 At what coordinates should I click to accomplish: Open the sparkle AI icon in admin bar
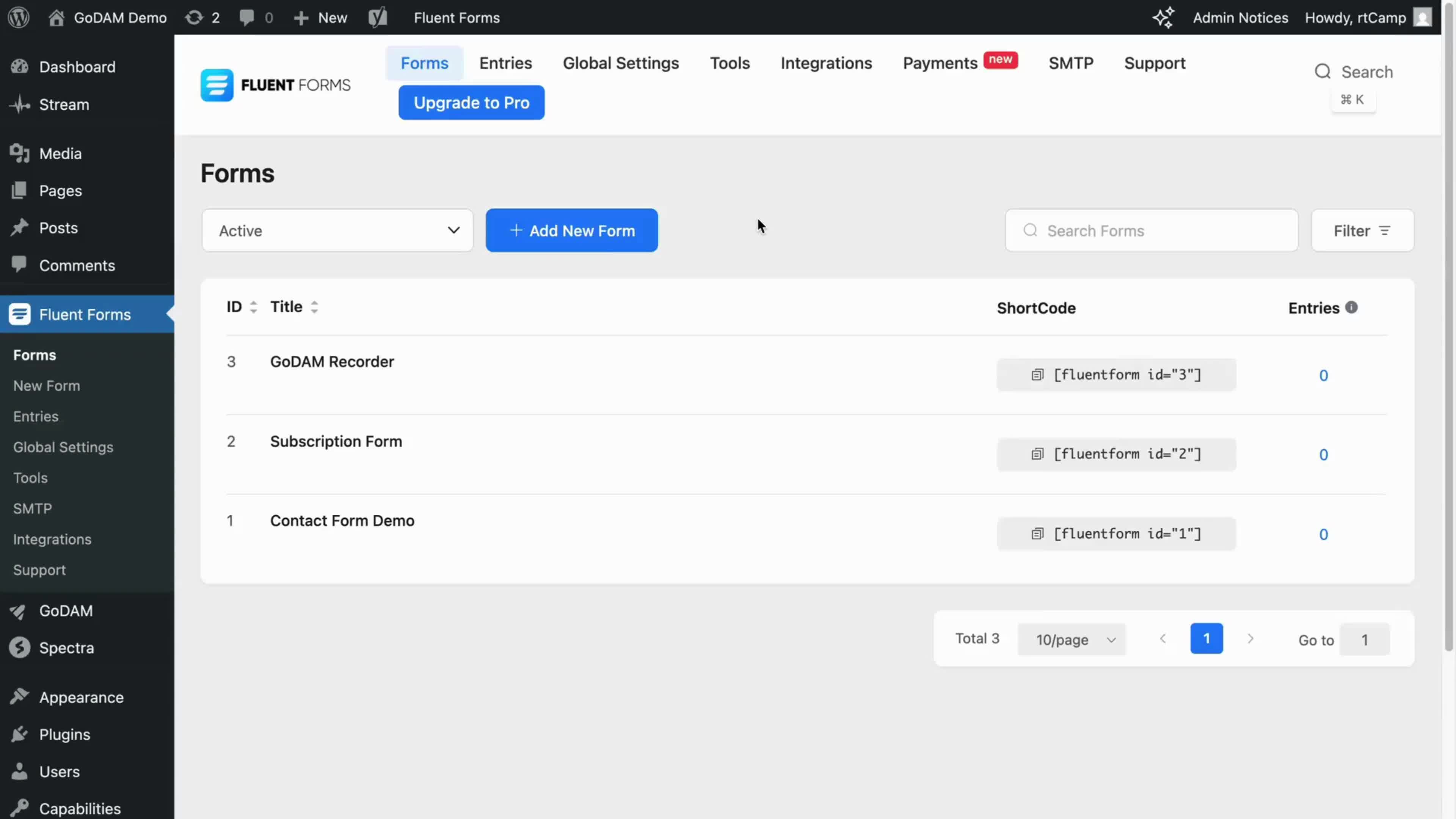tap(1163, 17)
